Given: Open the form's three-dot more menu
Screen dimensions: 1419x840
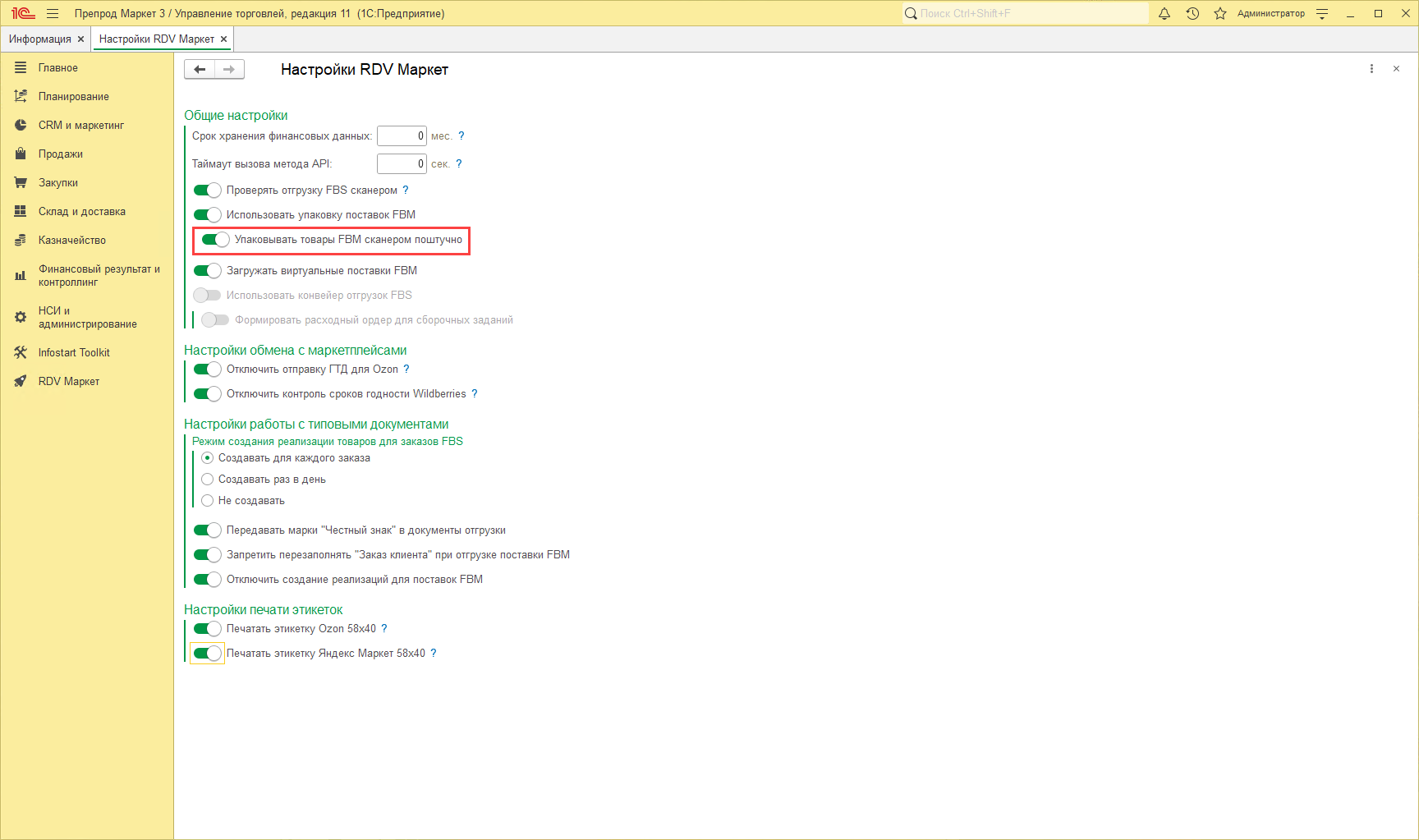Looking at the screenshot, I should pos(1371,69).
